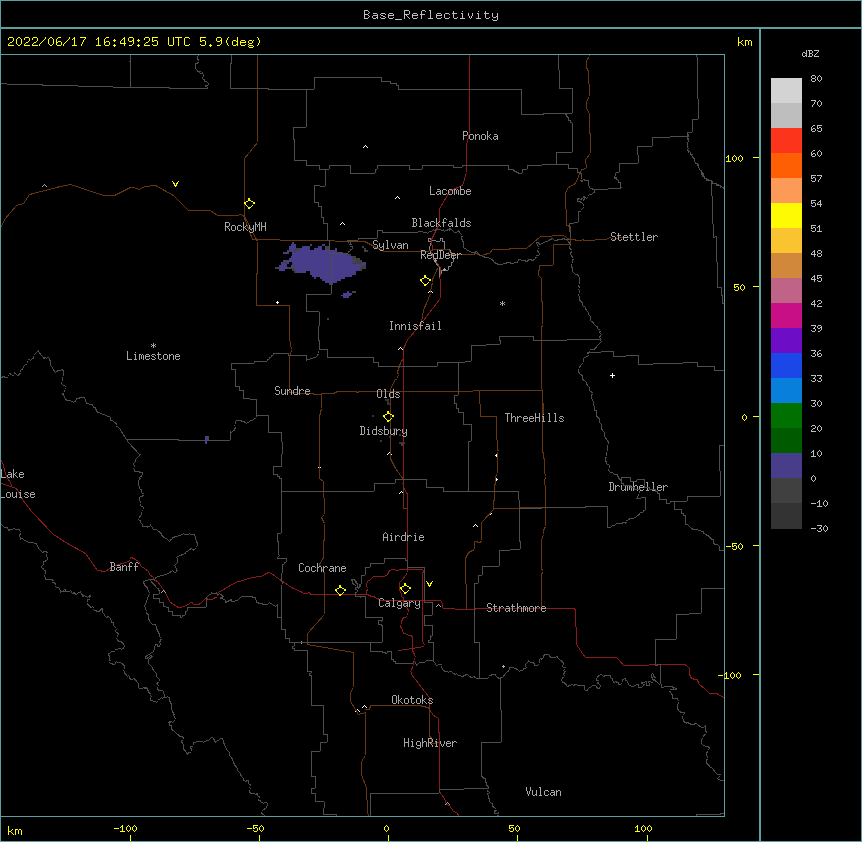Image resolution: width=862 pixels, height=842 pixels.
Task: Click the dBZ legend heading
Action: (810, 54)
